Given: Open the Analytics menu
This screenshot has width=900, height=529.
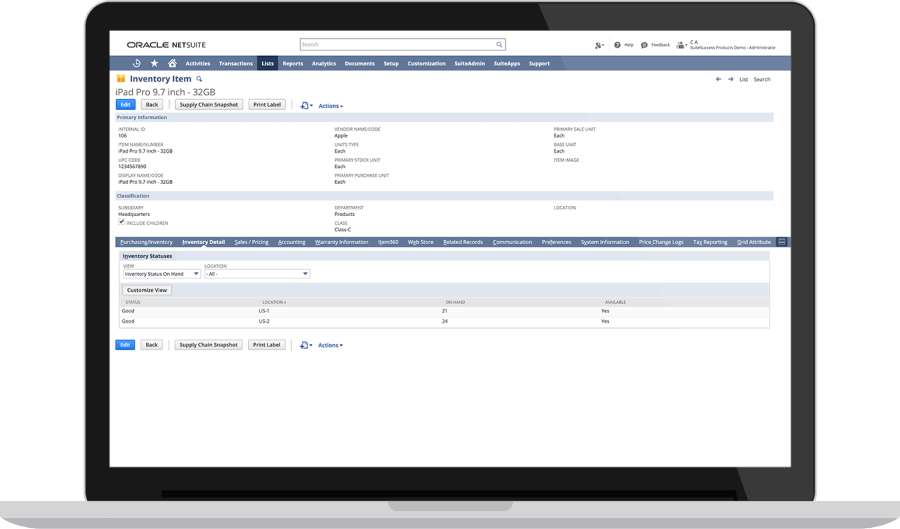Looking at the screenshot, I should [x=324, y=63].
